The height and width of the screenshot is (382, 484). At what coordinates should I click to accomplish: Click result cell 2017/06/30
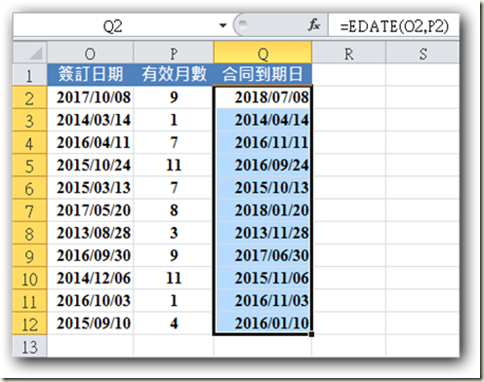click(263, 256)
